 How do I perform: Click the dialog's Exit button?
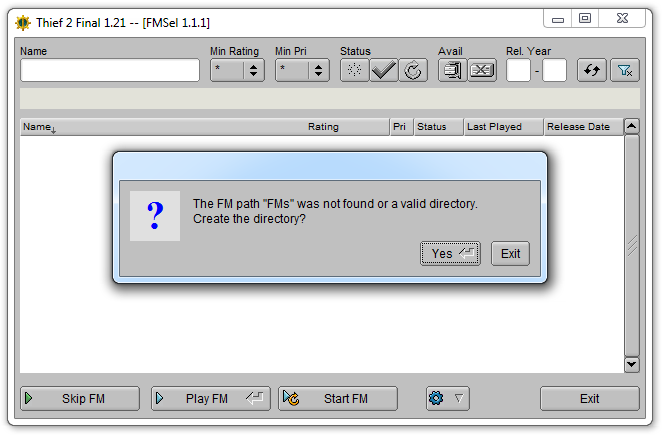click(510, 254)
